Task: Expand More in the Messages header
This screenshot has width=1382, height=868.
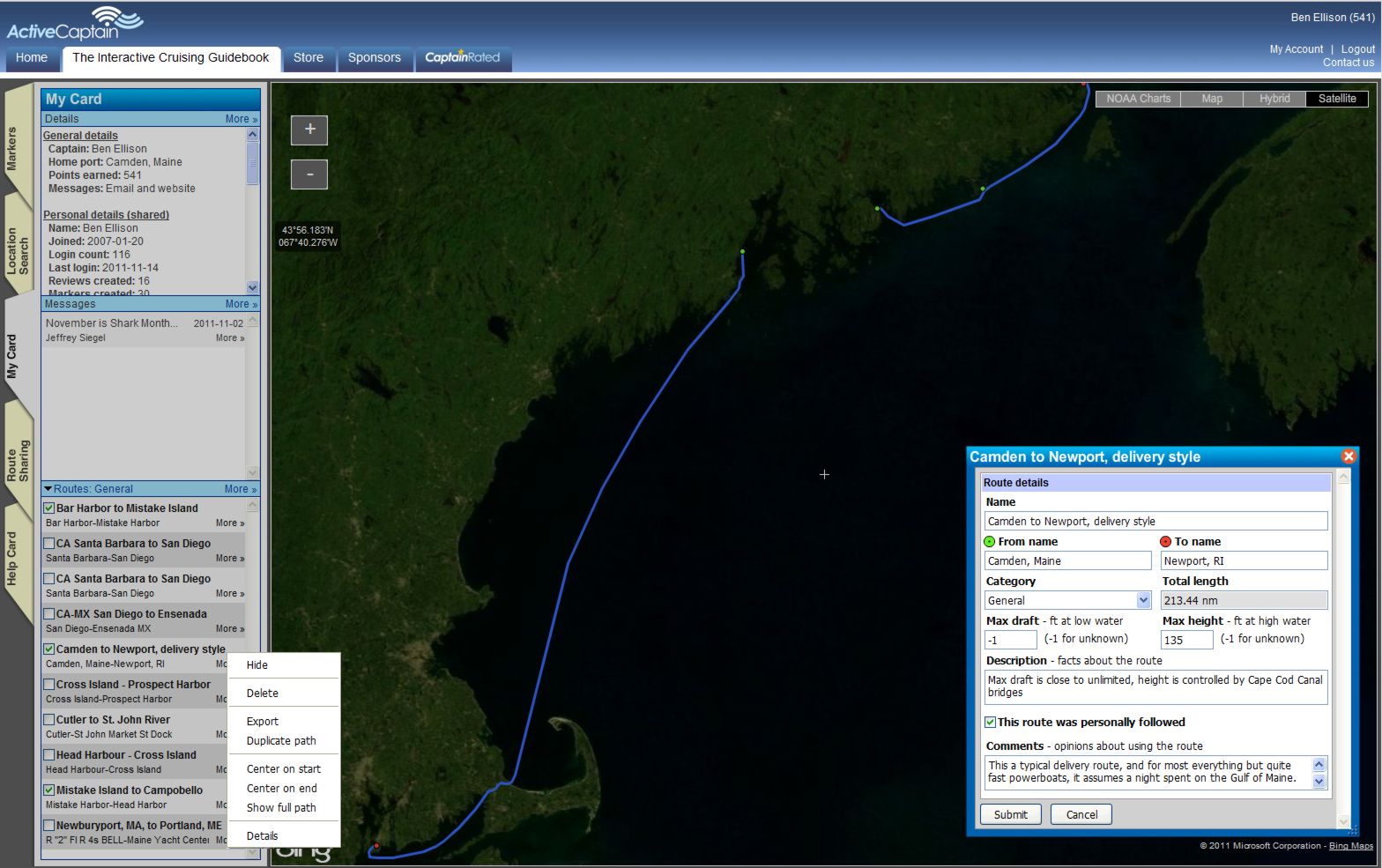Action: point(241,304)
